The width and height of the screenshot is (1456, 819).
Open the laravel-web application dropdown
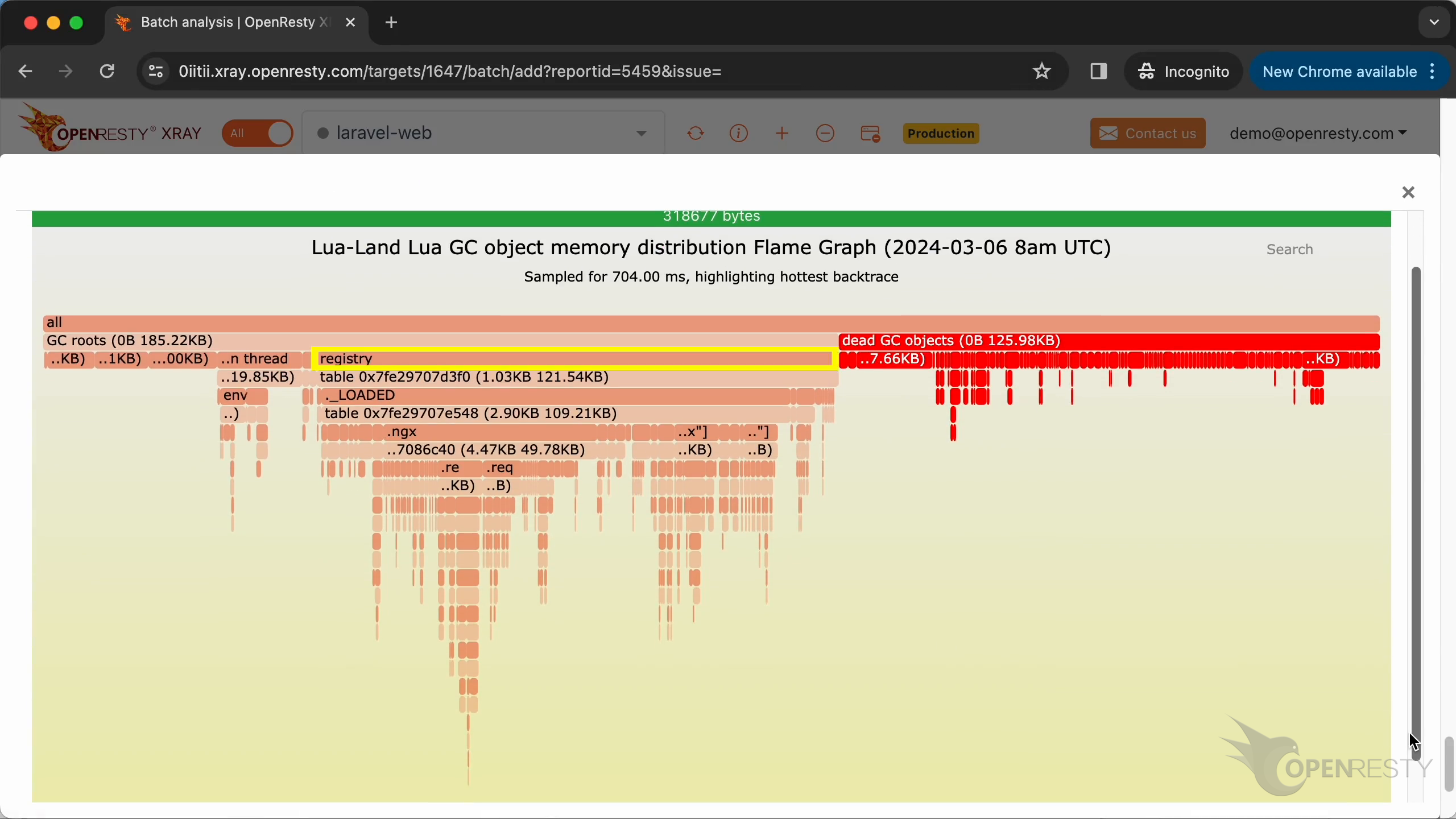pyautogui.click(x=483, y=133)
